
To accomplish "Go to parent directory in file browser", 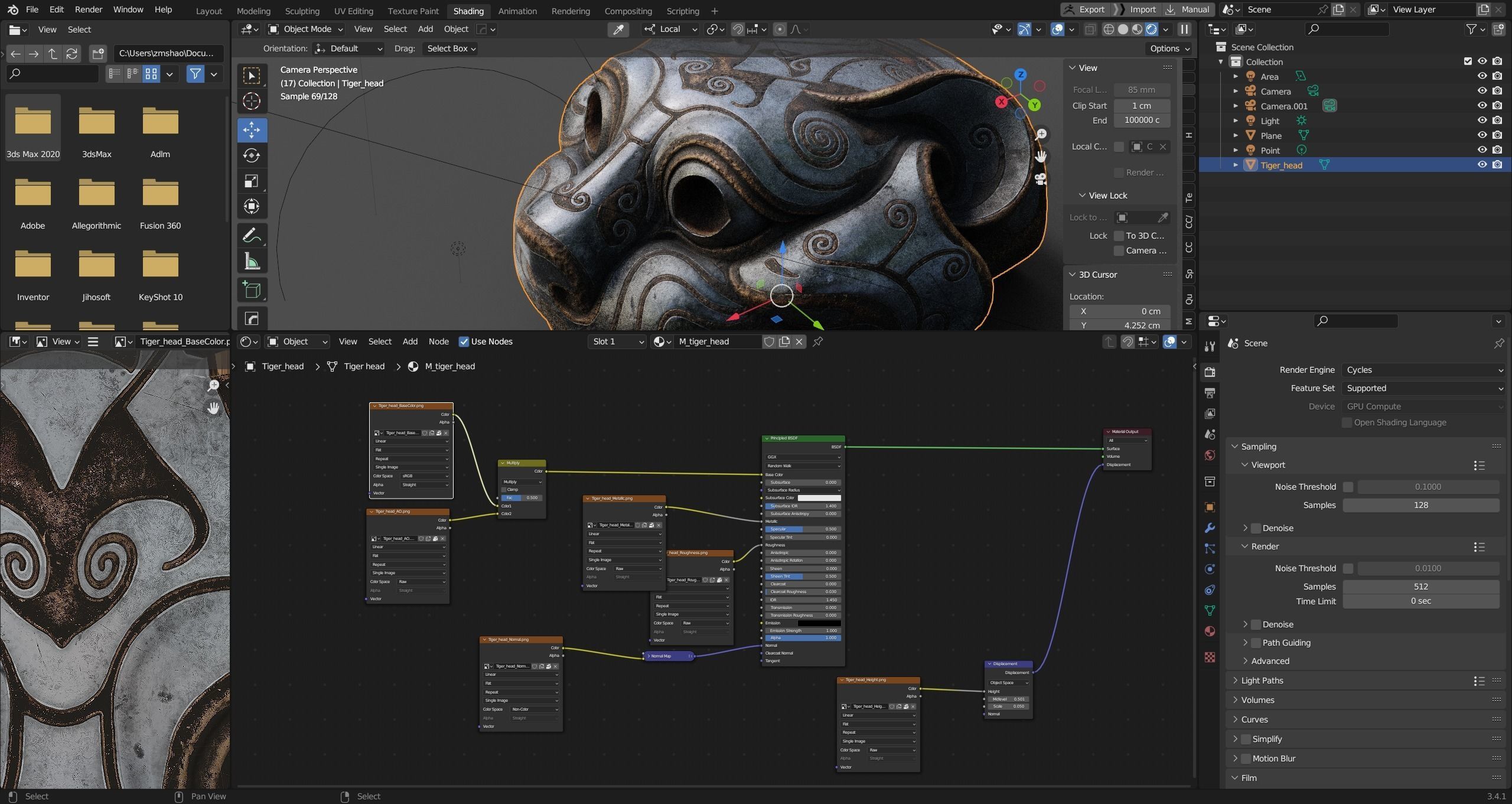I will [53, 54].
